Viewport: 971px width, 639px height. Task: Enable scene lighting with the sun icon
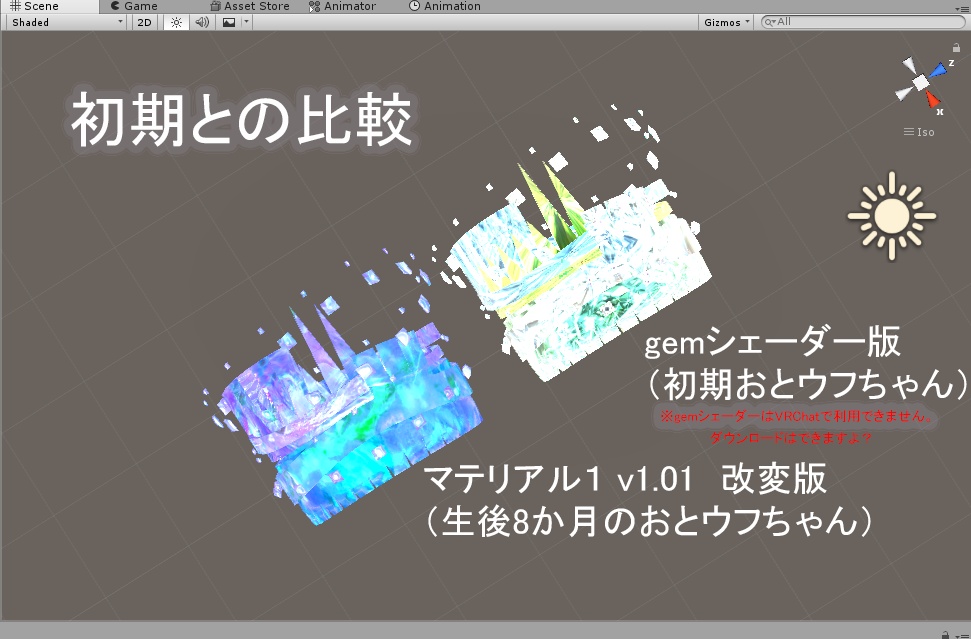click(176, 22)
